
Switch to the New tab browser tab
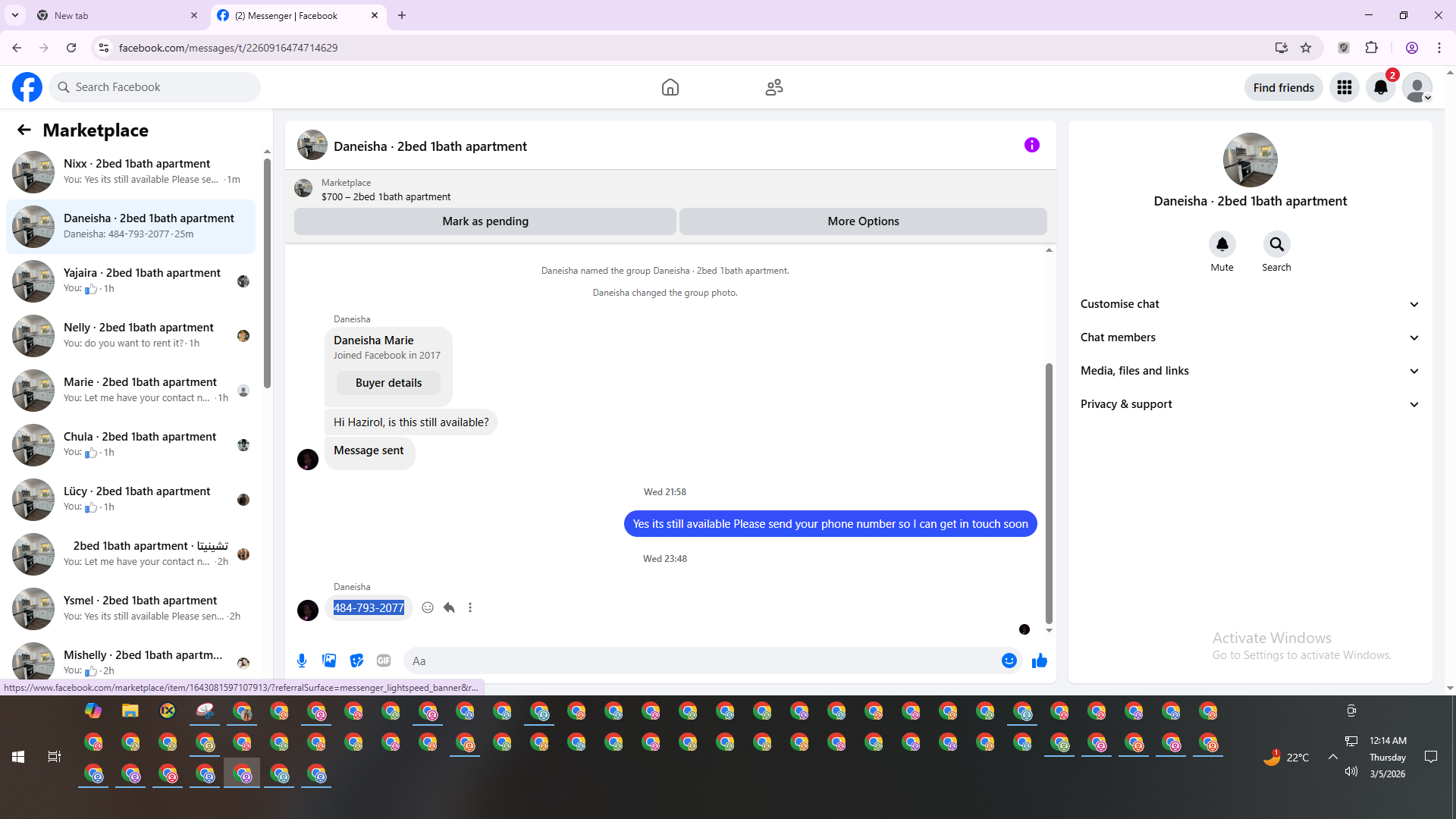[x=117, y=15]
